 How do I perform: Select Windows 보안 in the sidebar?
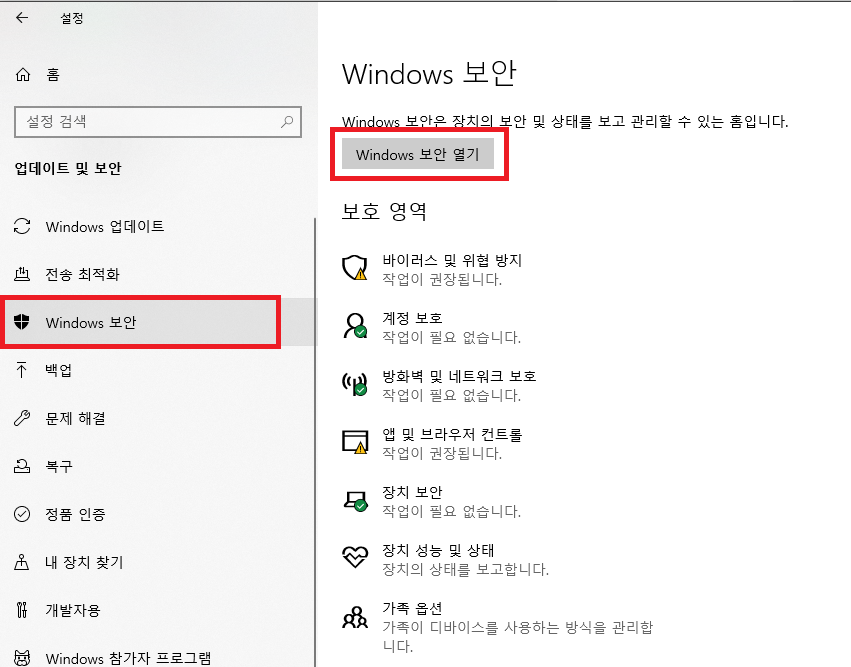pos(157,322)
